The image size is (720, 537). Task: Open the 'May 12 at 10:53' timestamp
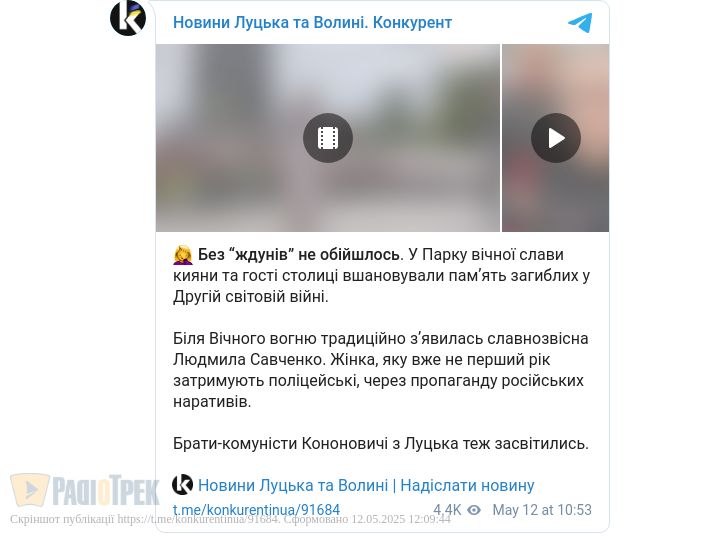click(542, 510)
